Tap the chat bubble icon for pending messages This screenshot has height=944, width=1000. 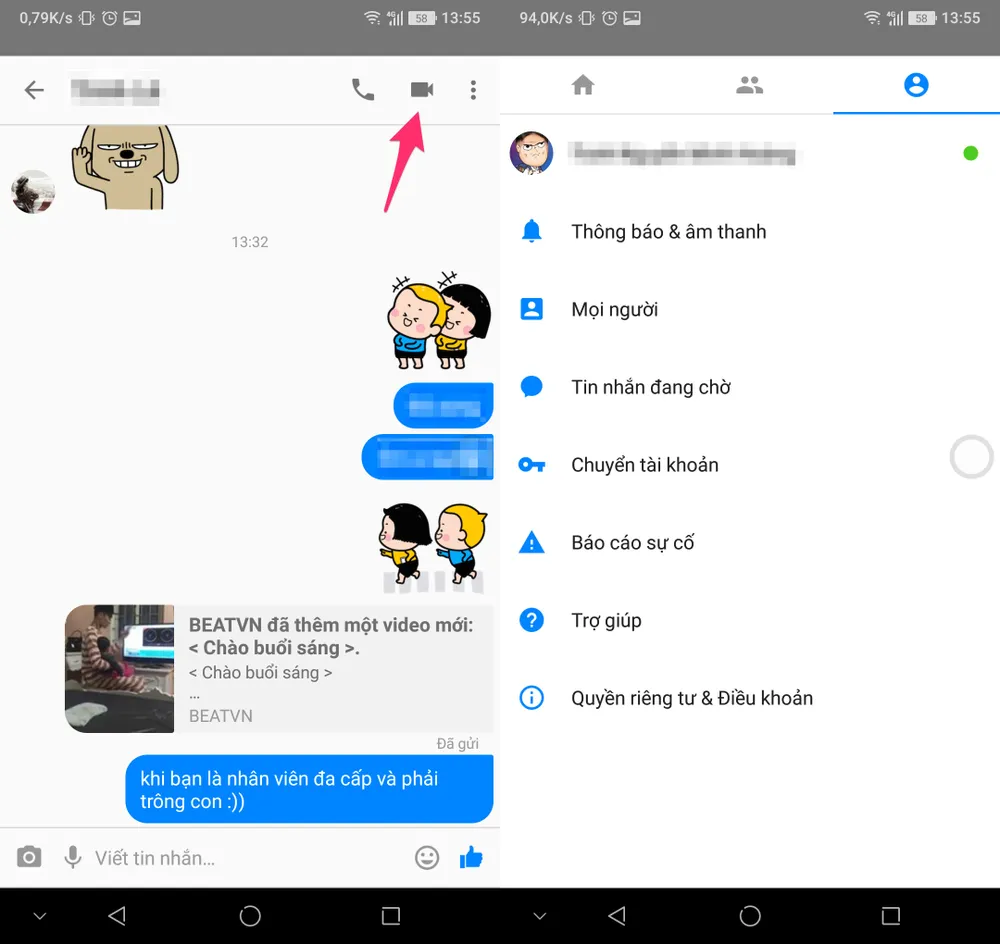531,387
